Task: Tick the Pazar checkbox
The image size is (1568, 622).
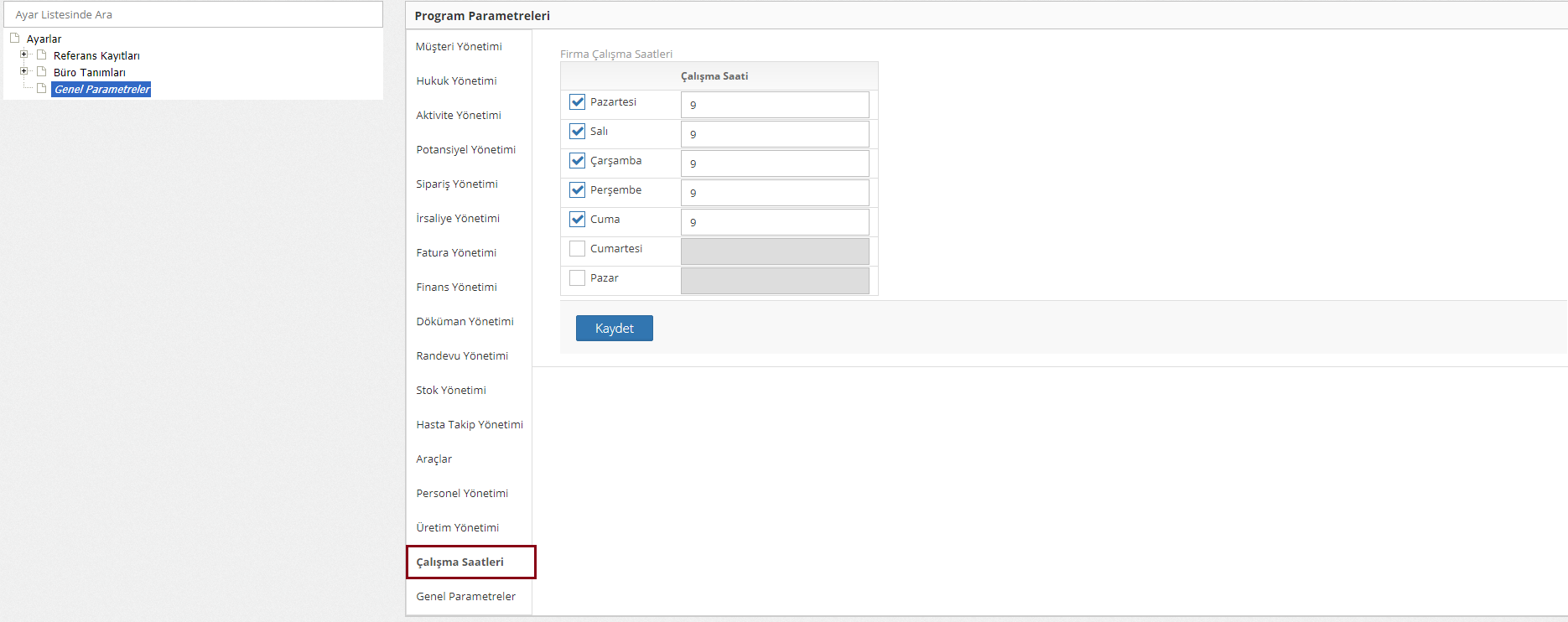Action: pyautogui.click(x=577, y=278)
